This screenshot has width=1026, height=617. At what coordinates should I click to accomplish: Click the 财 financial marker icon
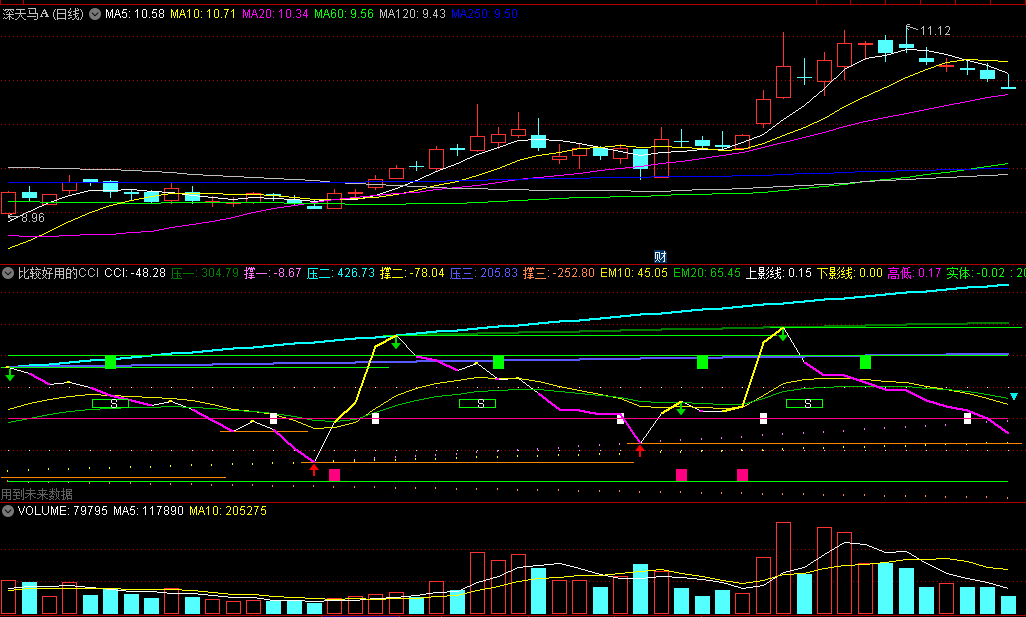(x=660, y=256)
